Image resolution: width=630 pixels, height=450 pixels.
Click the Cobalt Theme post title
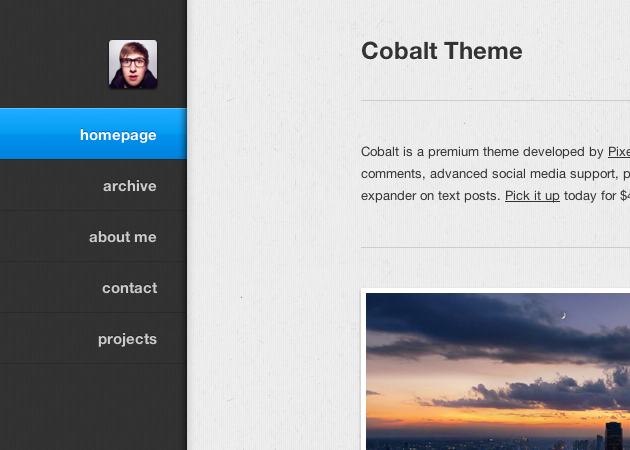(x=441, y=51)
